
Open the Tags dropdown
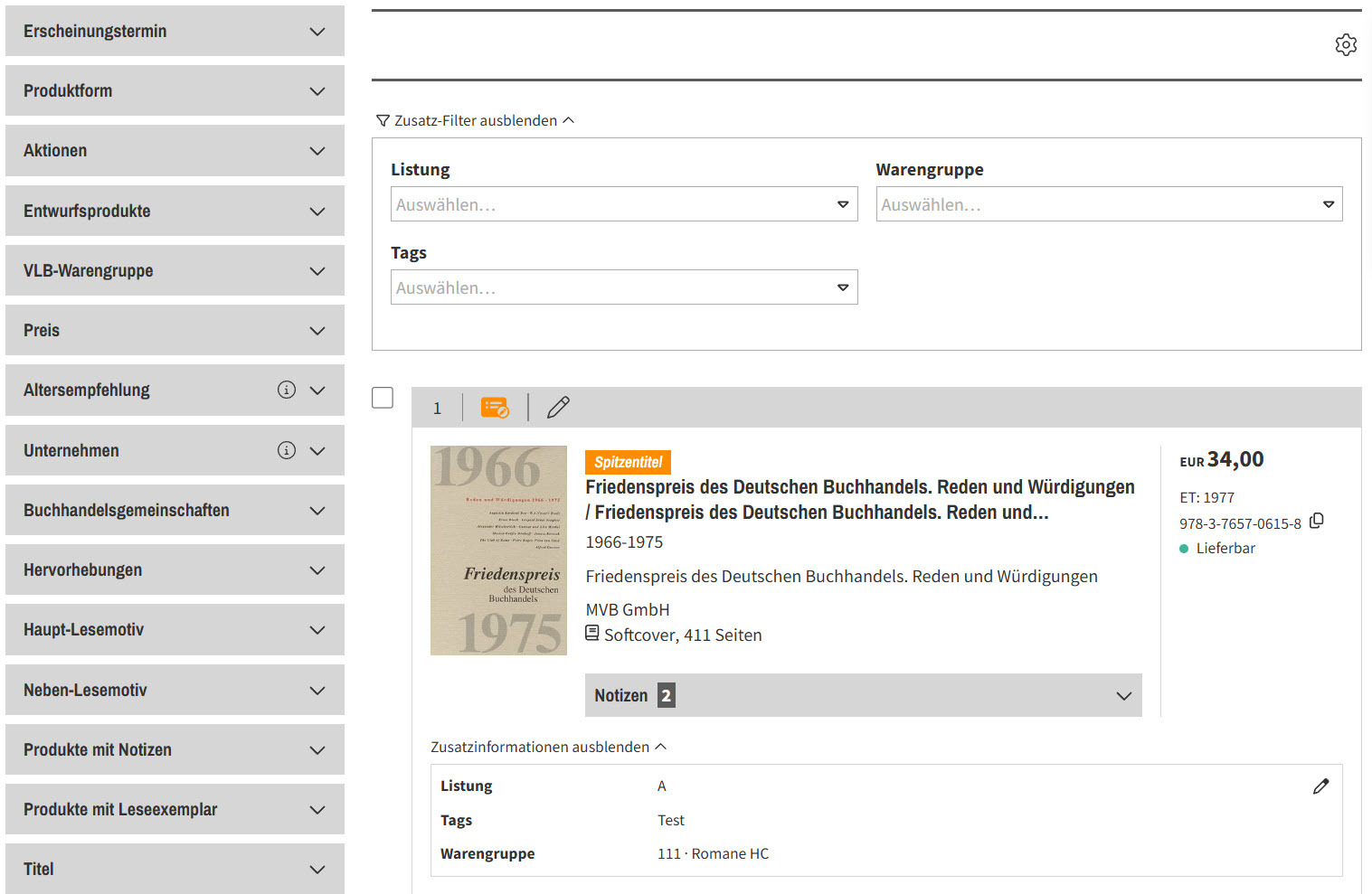623,287
